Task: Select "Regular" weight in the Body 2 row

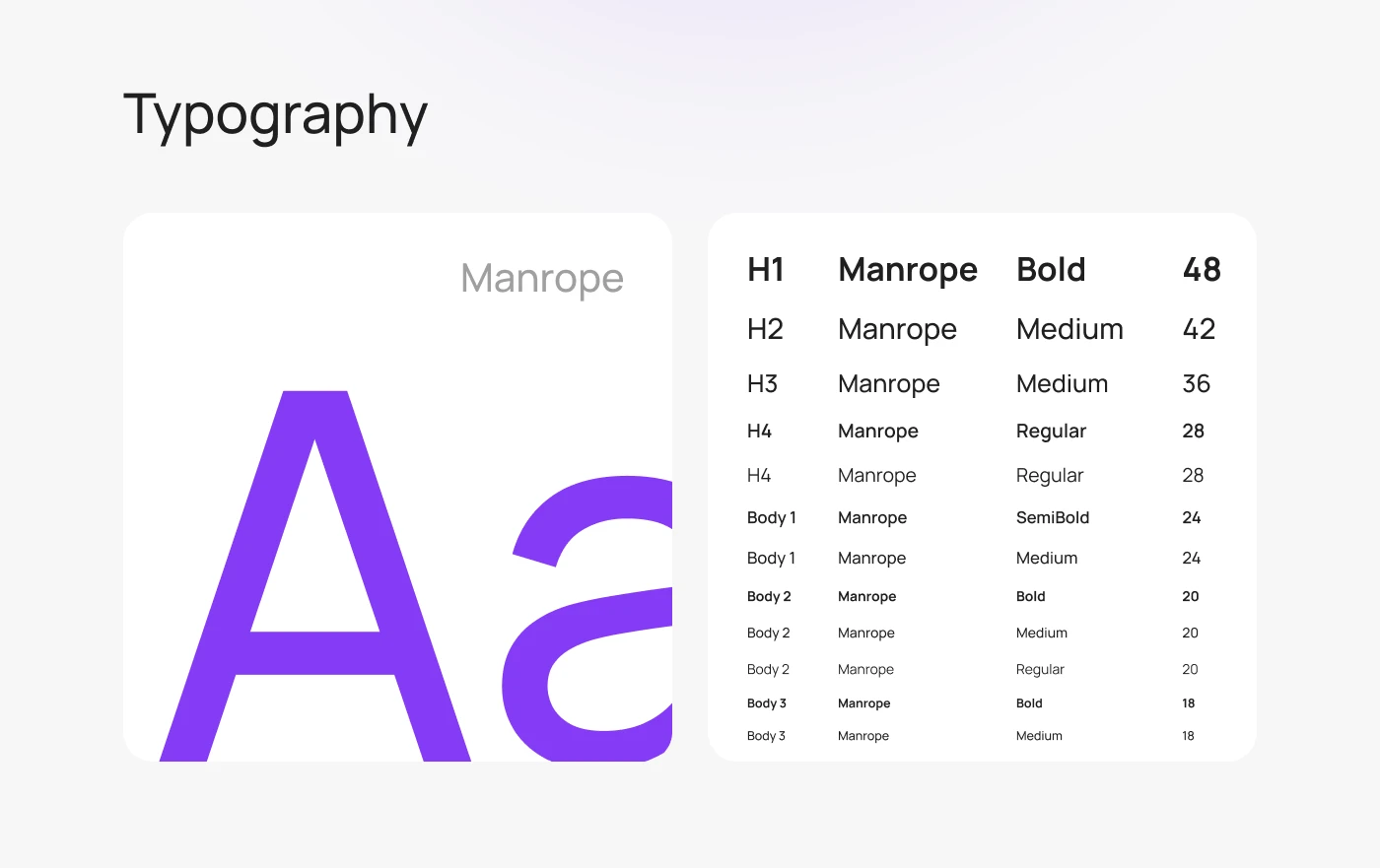Action: click(x=1040, y=670)
